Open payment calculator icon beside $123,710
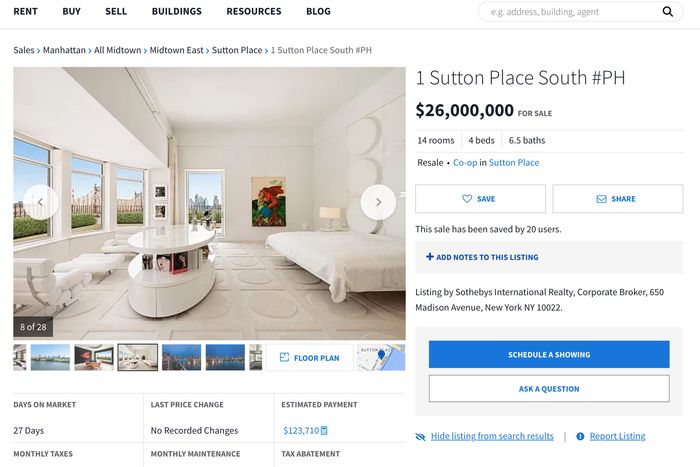The width and height of the screenshot is (700, 467). point(324,430)
